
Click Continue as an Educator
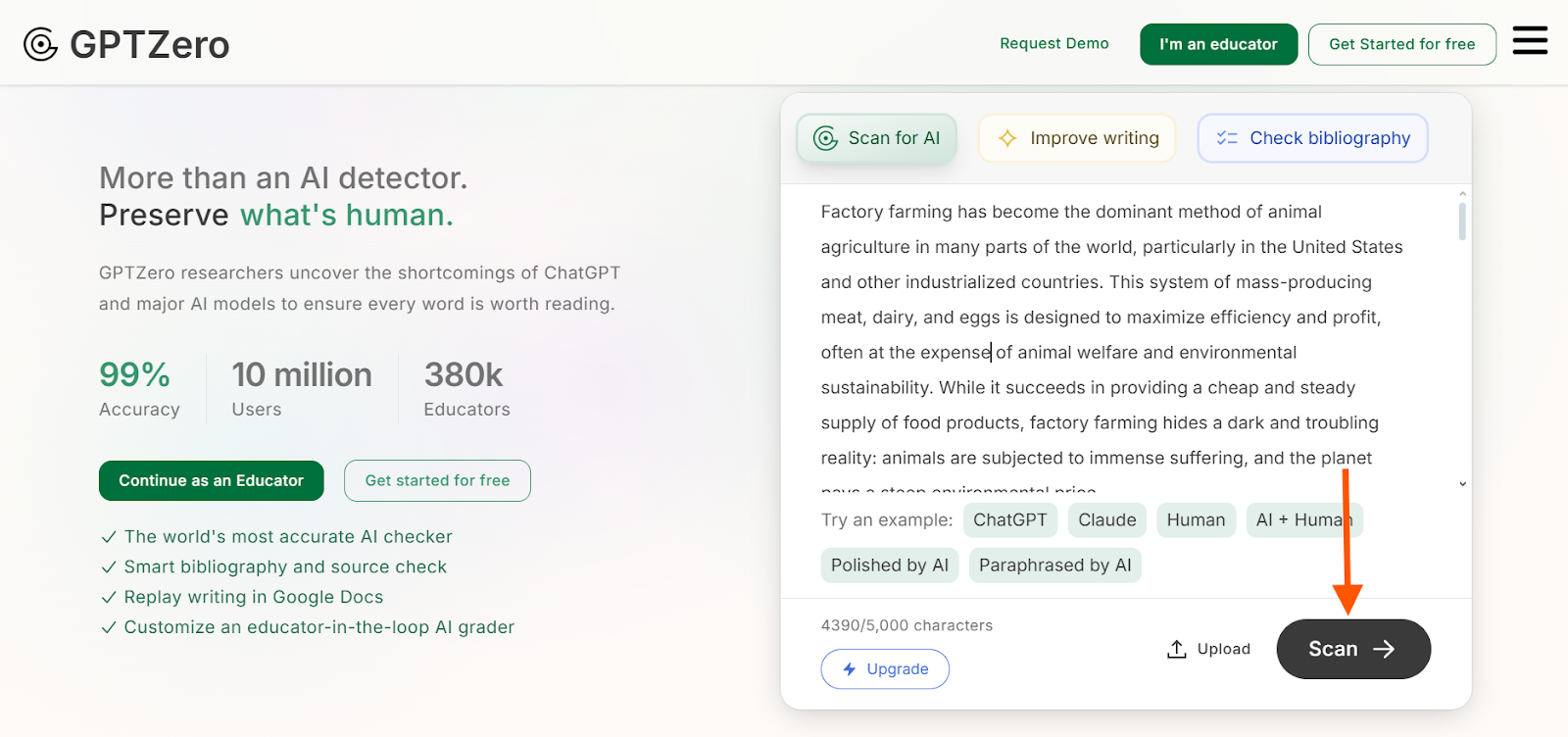pos(212,481)
